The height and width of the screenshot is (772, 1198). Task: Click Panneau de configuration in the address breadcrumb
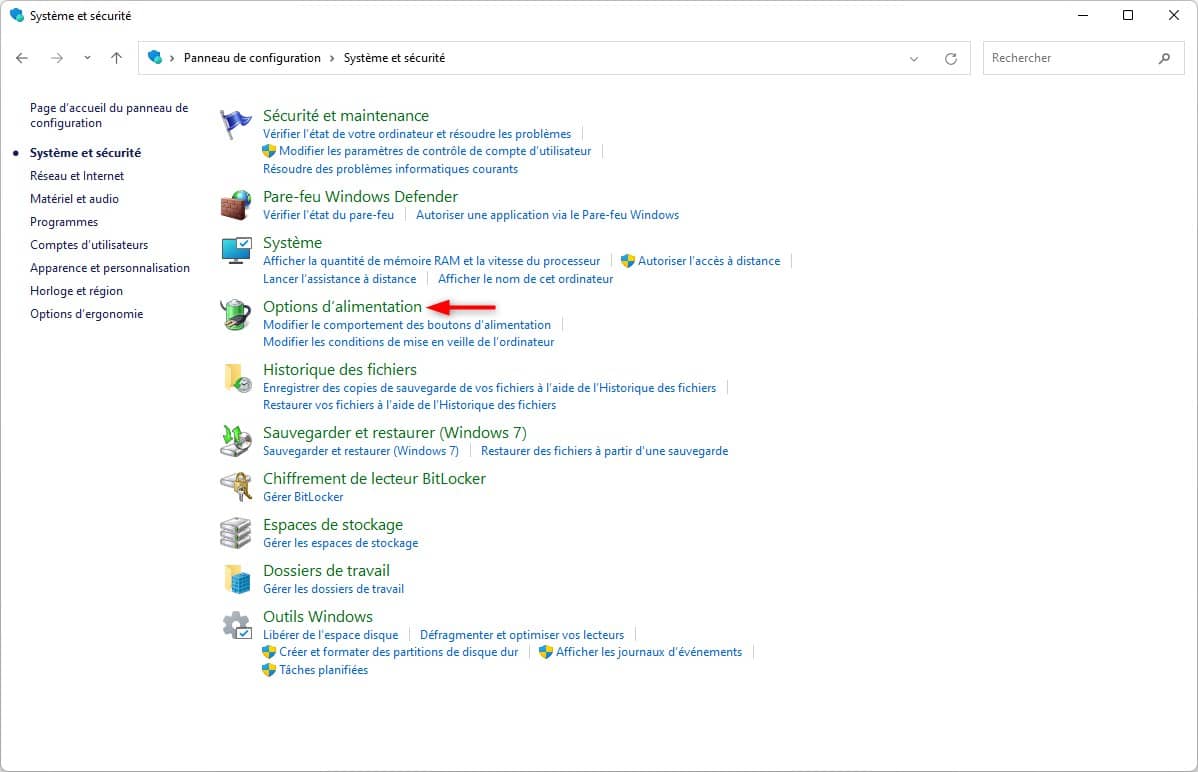[252, 58]
